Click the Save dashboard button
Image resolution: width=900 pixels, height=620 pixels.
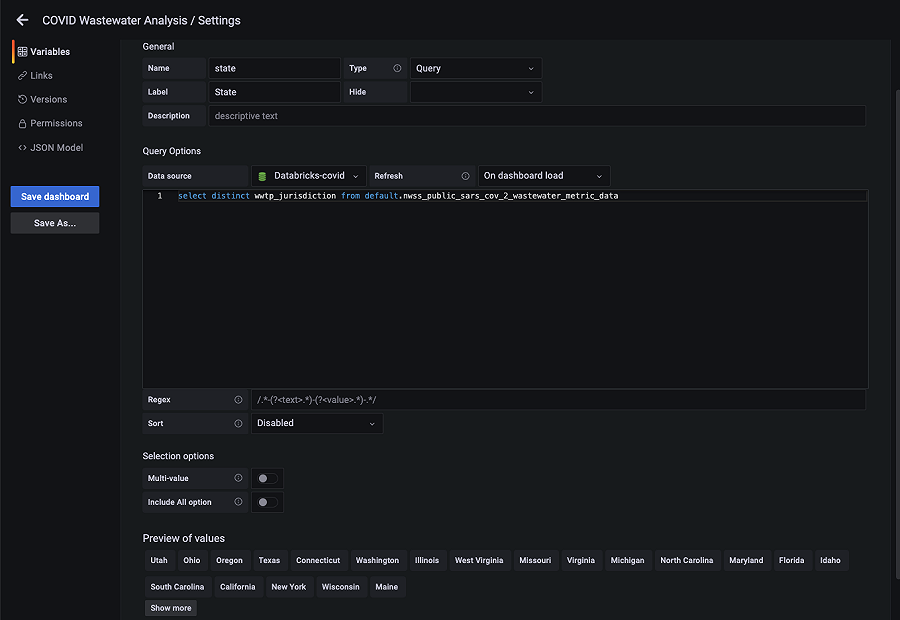[54, 196]
